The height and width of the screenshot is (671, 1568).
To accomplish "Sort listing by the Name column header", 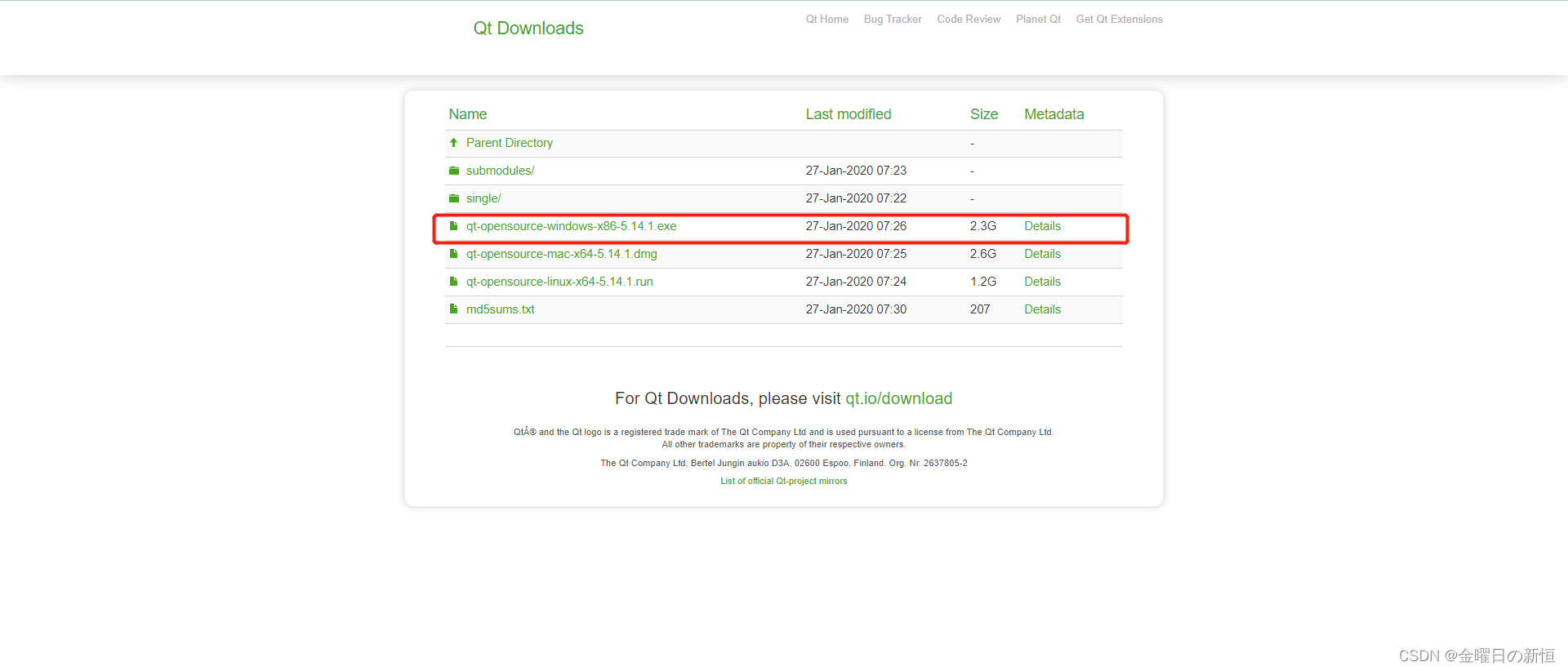I will pos(467,114).
